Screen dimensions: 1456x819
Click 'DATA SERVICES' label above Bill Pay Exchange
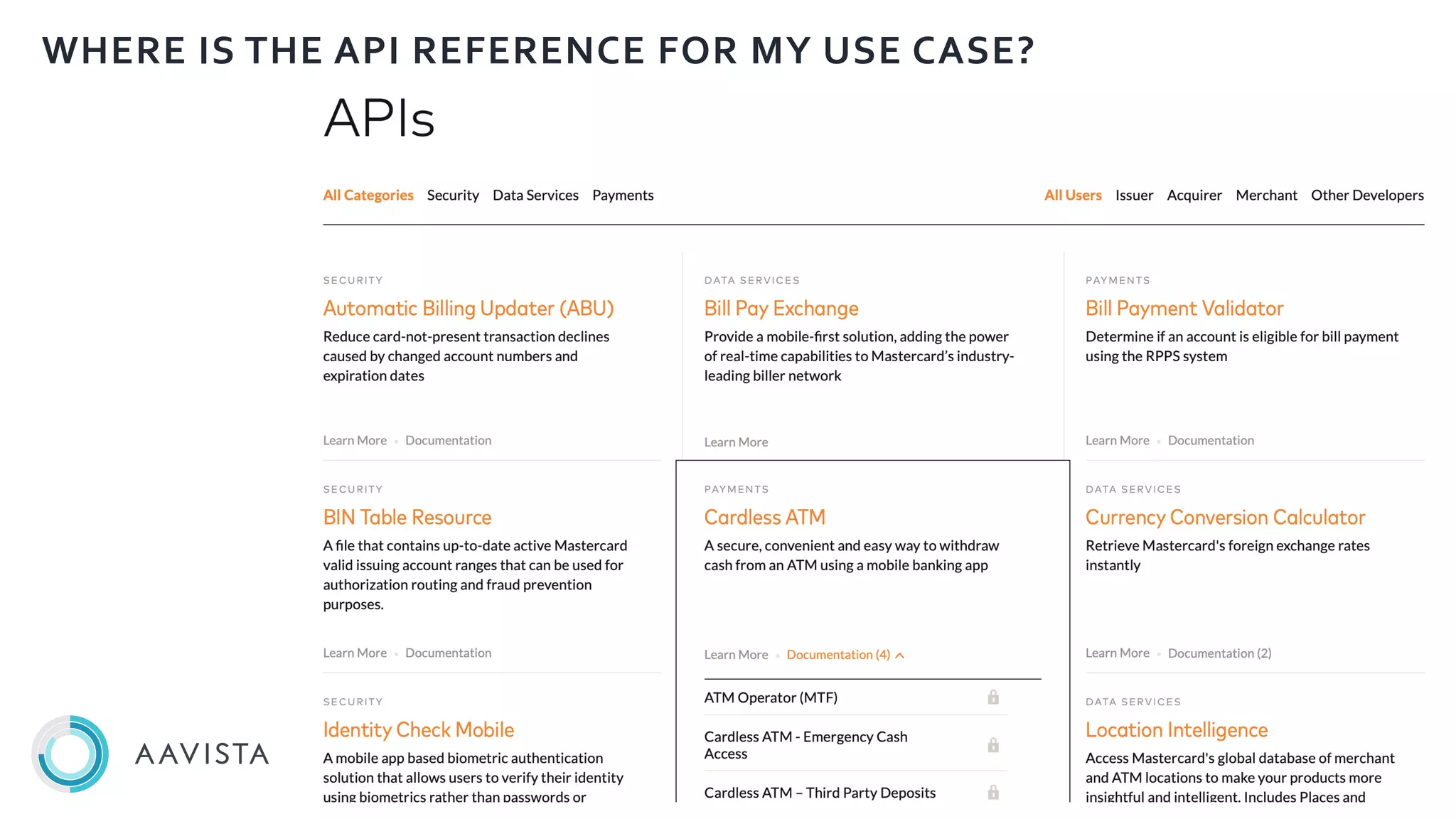pyautogui.click(x=751, y=281)
